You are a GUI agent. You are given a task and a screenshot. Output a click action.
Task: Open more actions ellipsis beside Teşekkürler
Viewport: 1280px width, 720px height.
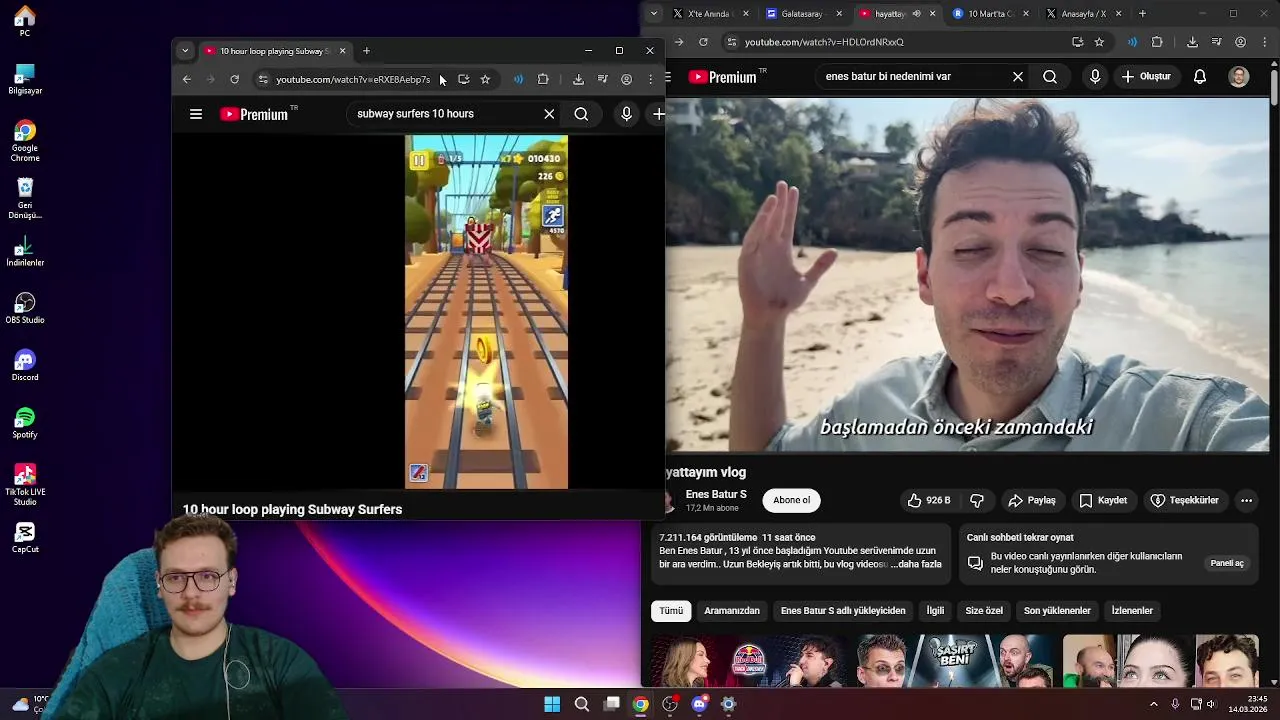[1246, 500]
